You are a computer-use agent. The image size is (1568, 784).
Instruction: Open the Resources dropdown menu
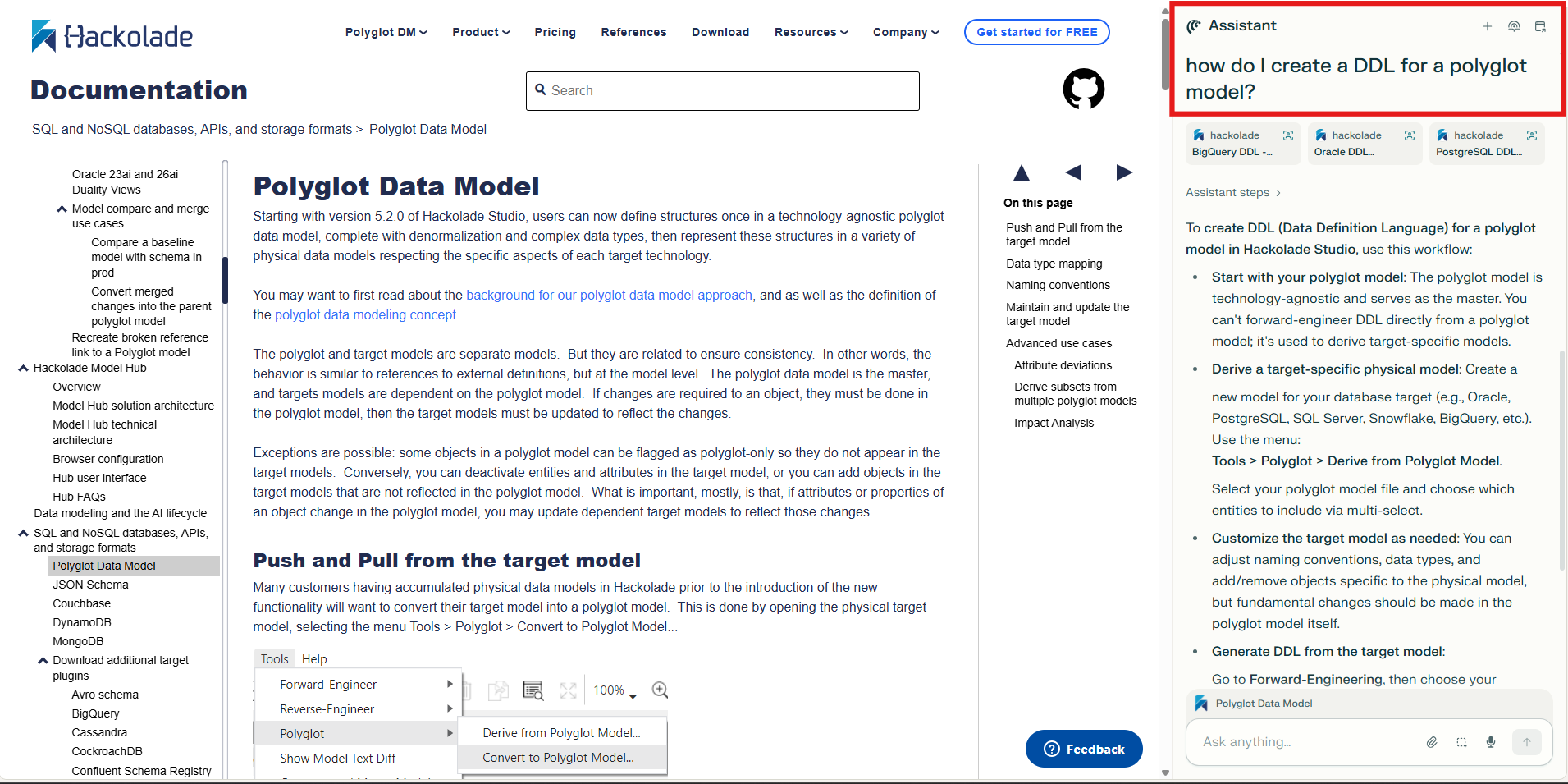(x=811, y=32)
